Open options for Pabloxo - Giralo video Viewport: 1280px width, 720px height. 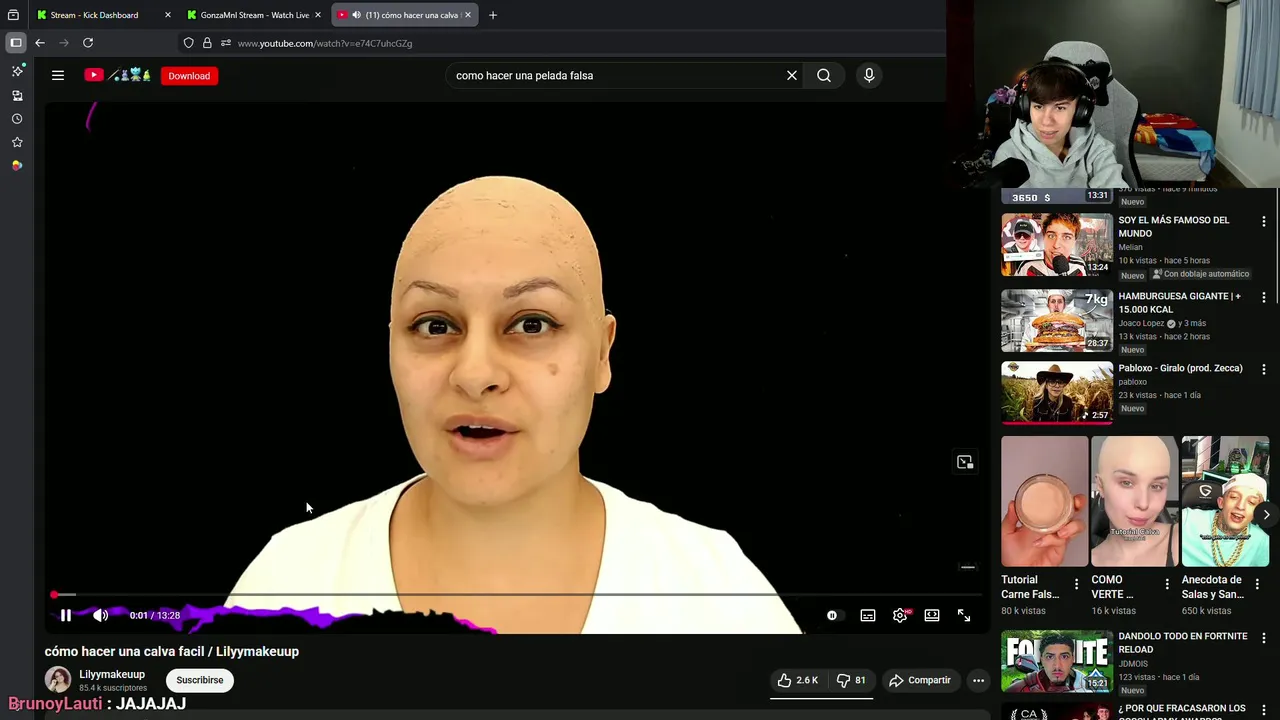point(1263,369)
